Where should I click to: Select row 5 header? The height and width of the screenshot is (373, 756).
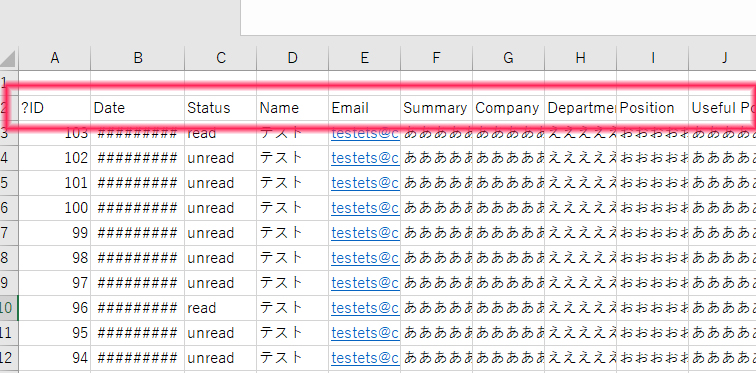click(9, 183)
